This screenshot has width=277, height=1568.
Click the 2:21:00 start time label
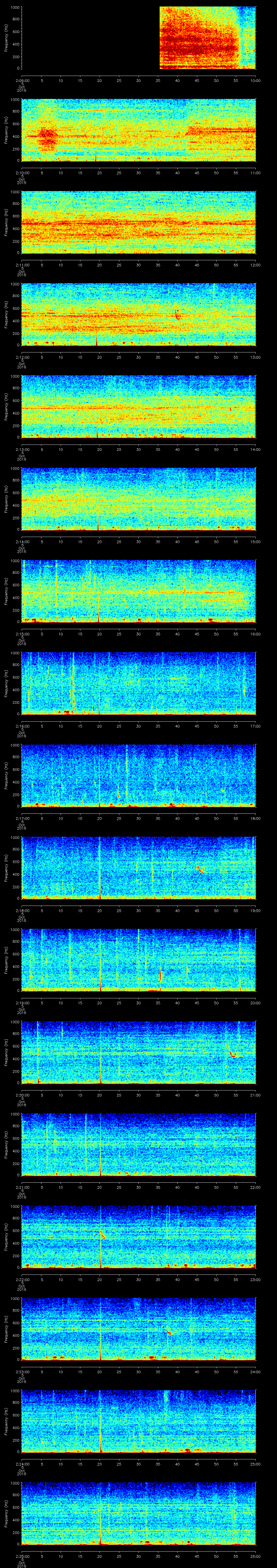tap(22, 1187)
